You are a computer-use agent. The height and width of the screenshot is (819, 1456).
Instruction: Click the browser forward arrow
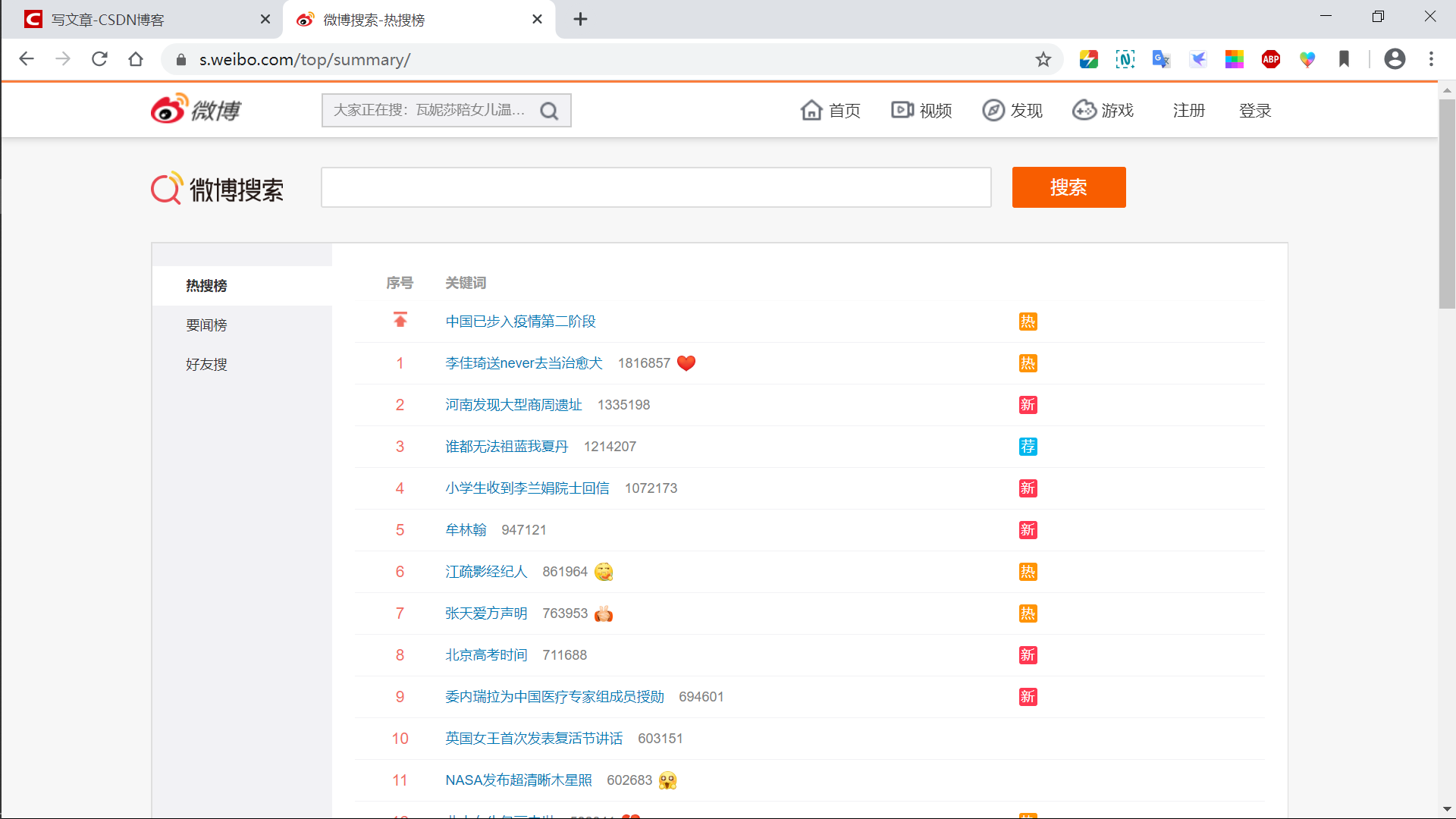click(x=63, y=59)
